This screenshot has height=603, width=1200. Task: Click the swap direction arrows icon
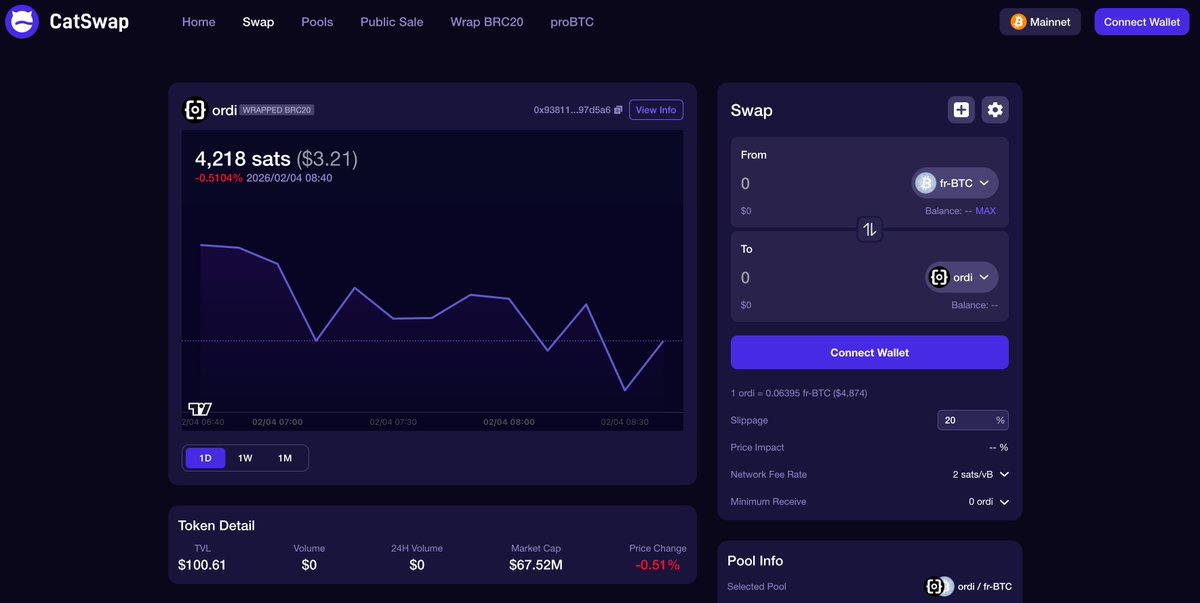870,230
